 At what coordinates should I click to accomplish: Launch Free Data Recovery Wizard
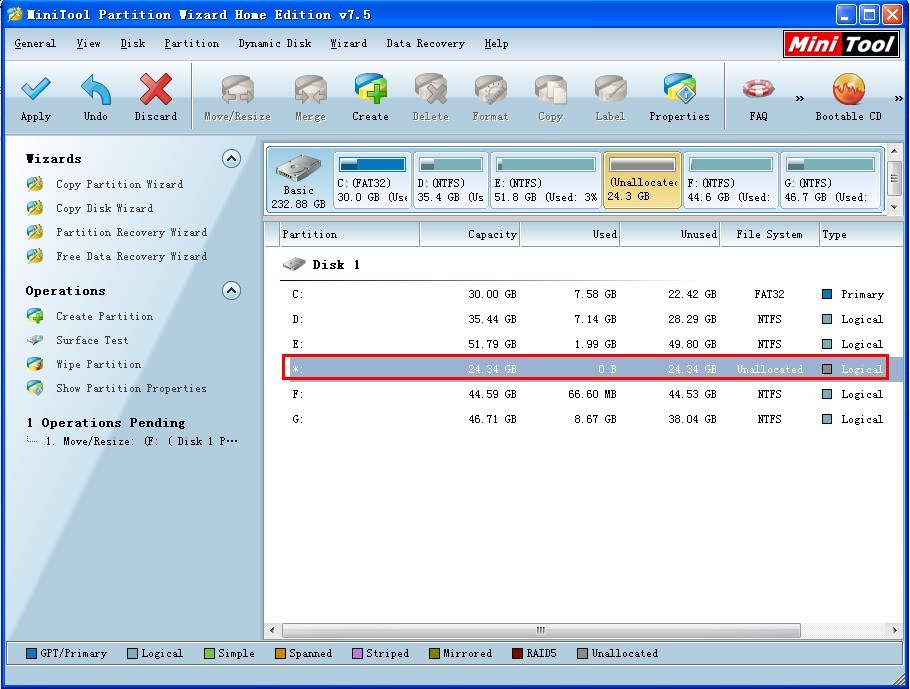pyautogui.click(x=131, y=256)
